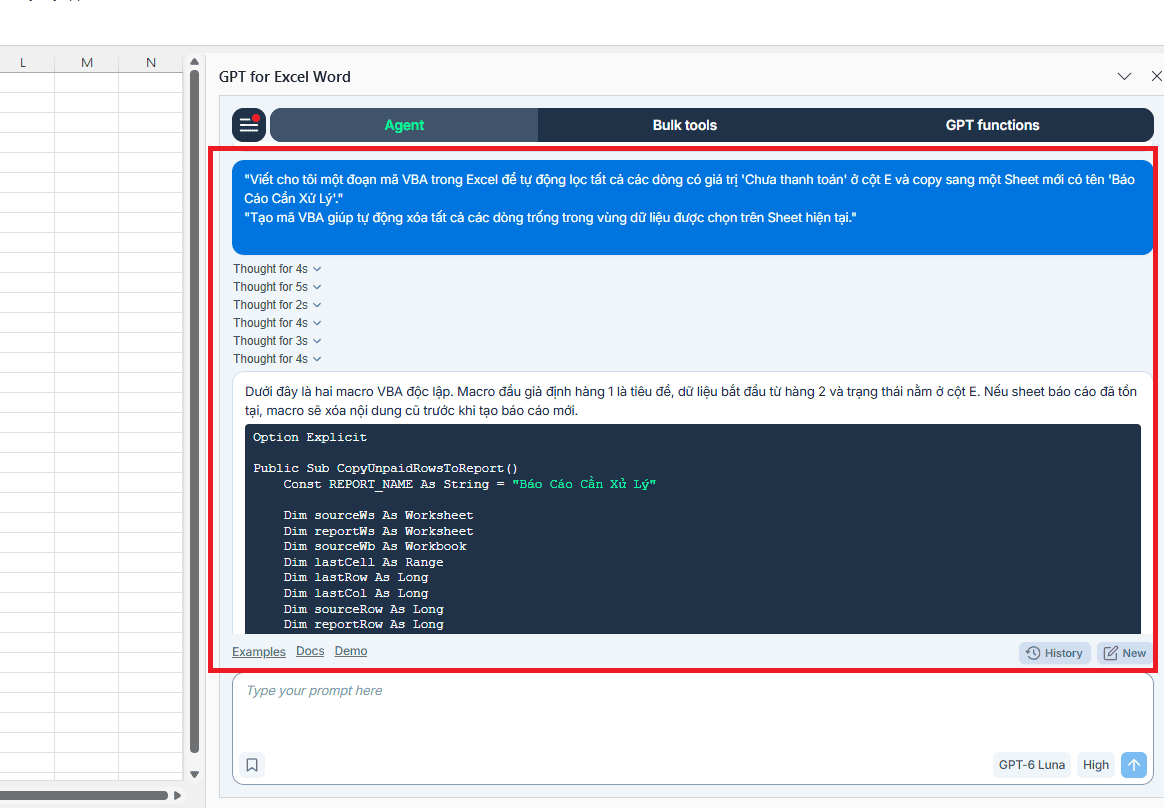Collapse the GPT for Excel Word pane
1164x808 pixels.
coord(1124,76)
